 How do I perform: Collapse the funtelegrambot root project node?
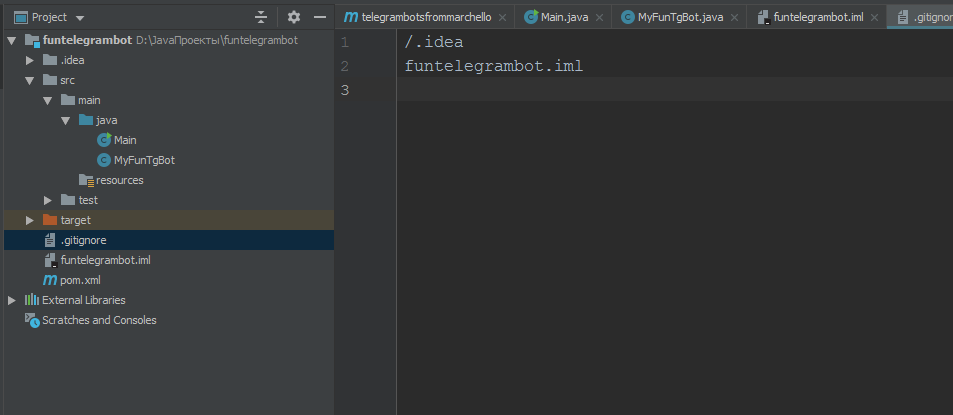pyautogui.click(x=12, y=41)
